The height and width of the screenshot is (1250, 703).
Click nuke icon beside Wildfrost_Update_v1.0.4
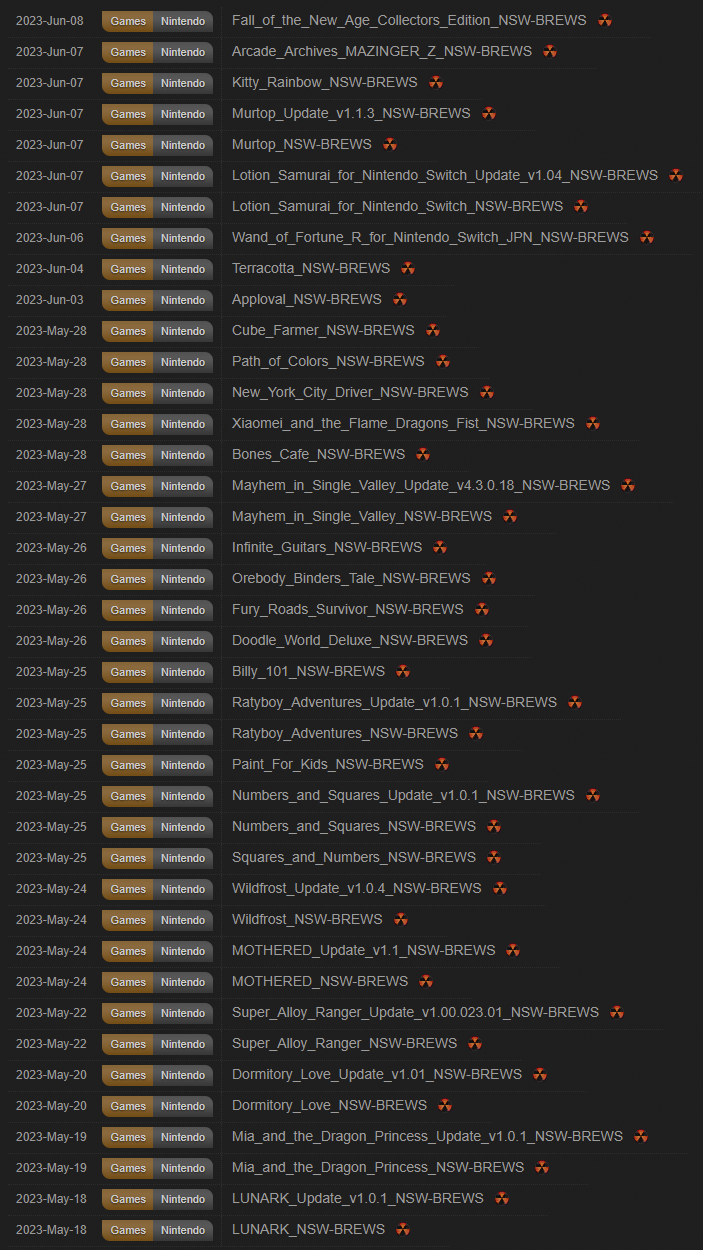[x=500, y=888]
